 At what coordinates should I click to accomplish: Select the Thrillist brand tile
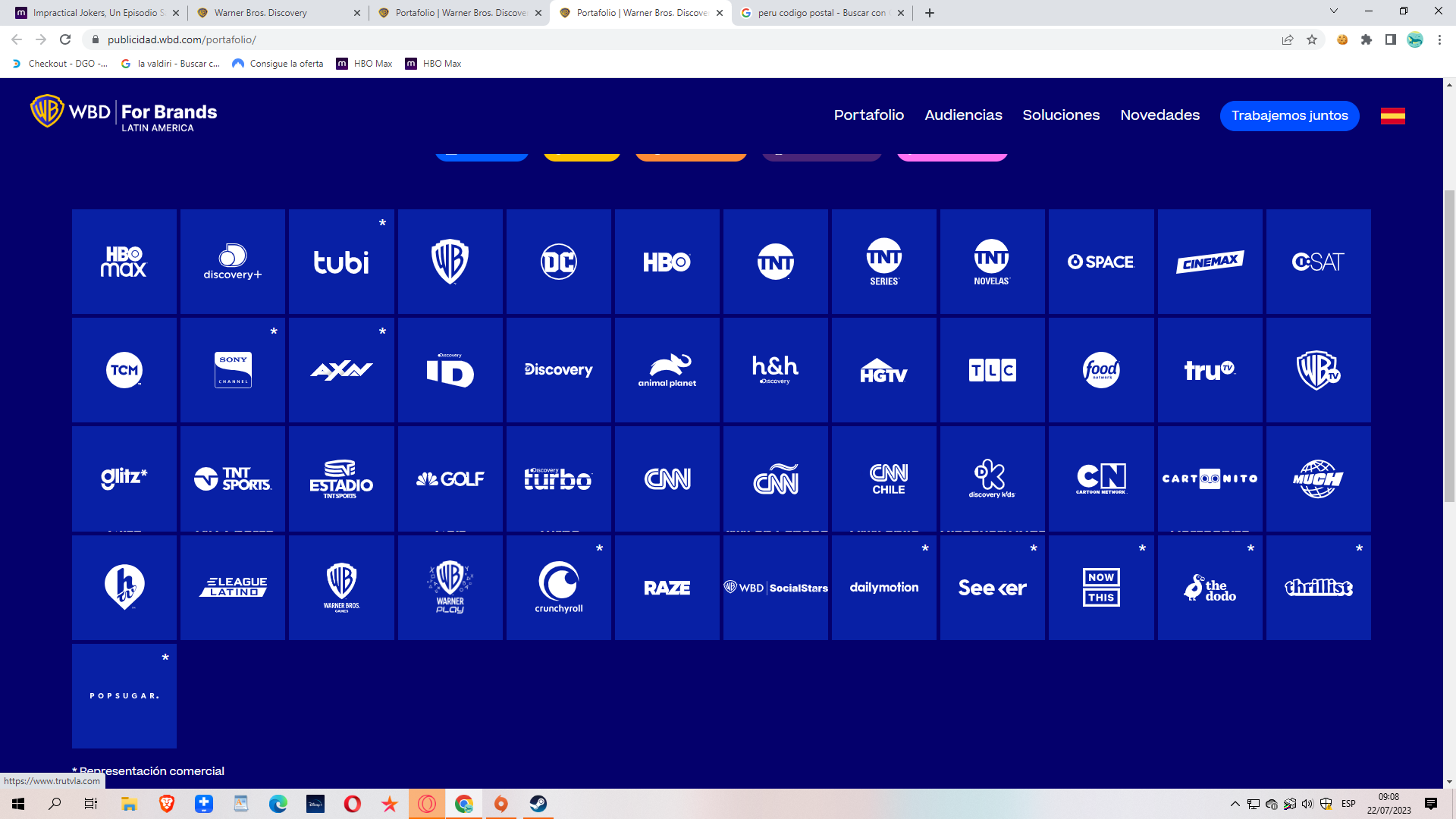(1319, 588)
